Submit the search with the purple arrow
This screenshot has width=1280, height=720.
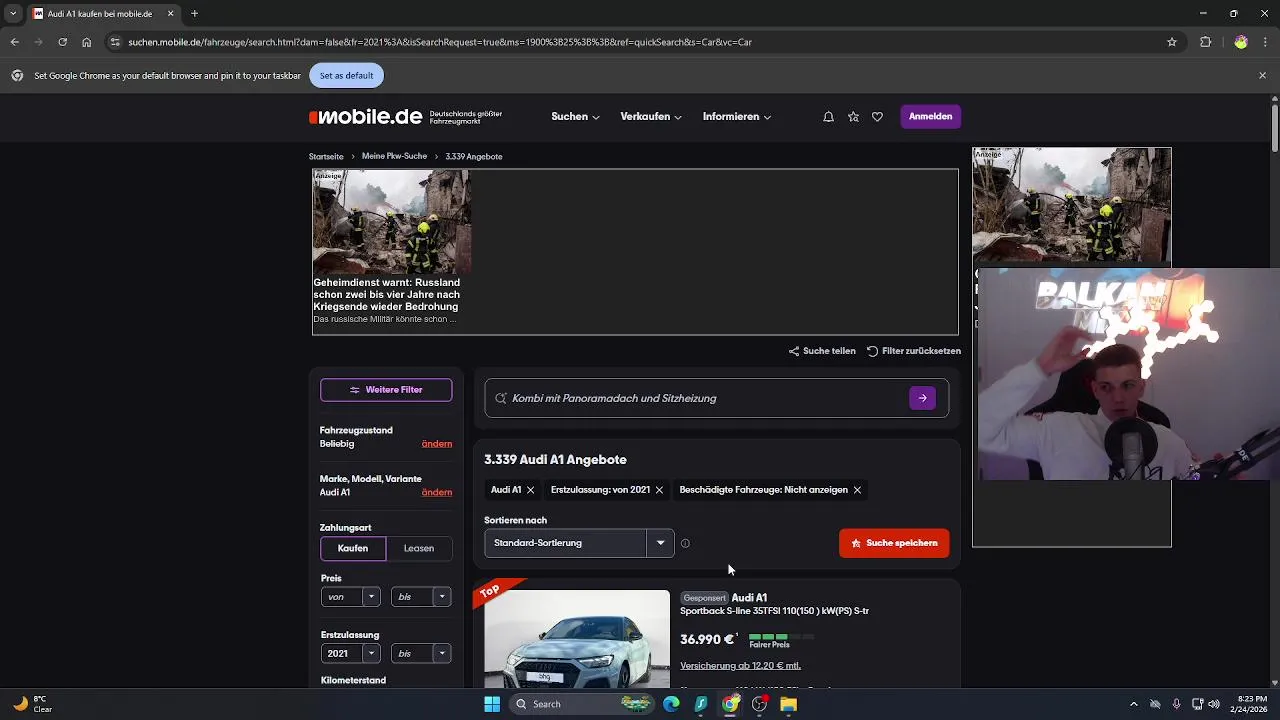922,398
